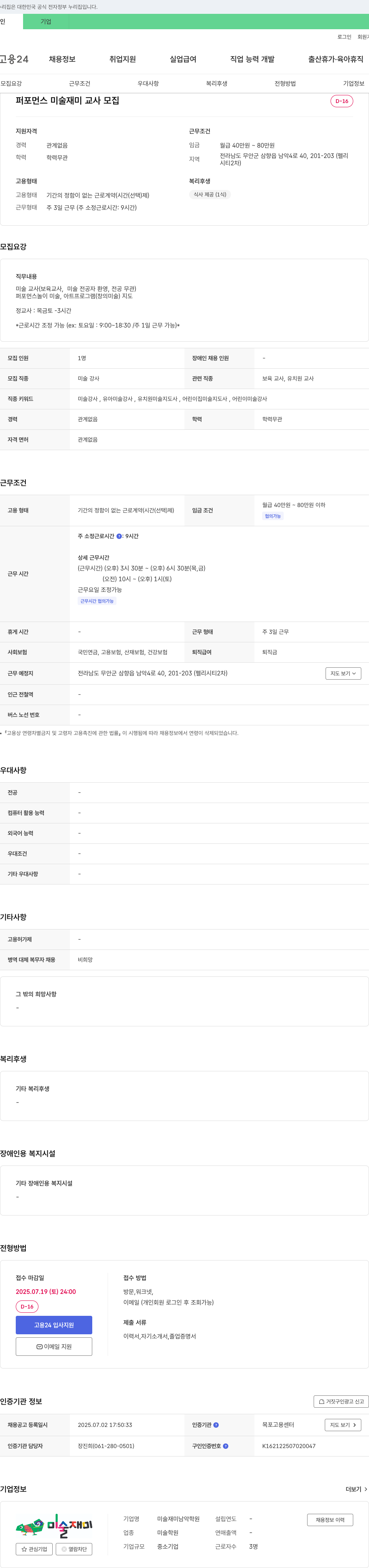369x1568 pixels.
Task: Open the 실업급여 menu
Action: [183, 59]
